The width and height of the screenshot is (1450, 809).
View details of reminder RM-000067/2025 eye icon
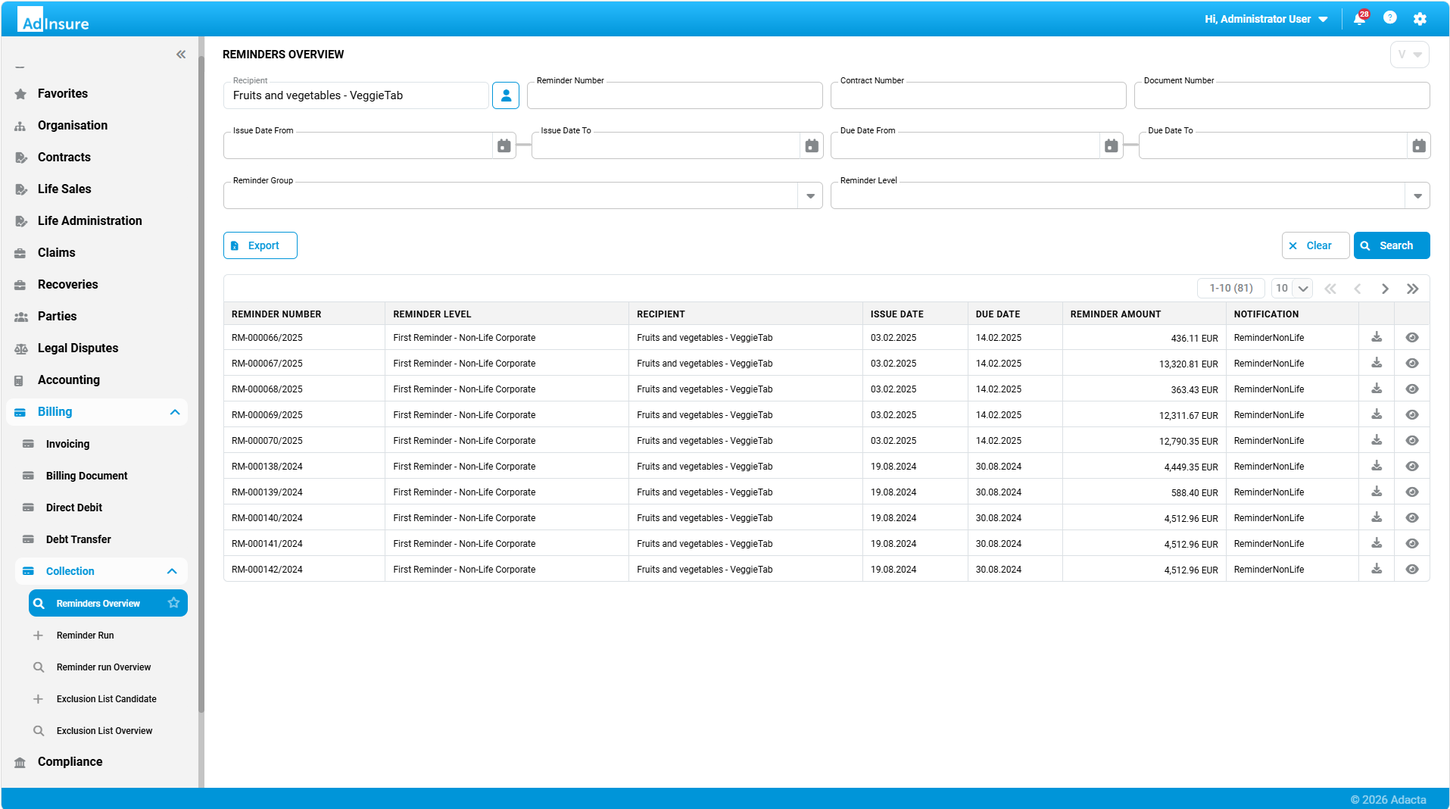1412,363
